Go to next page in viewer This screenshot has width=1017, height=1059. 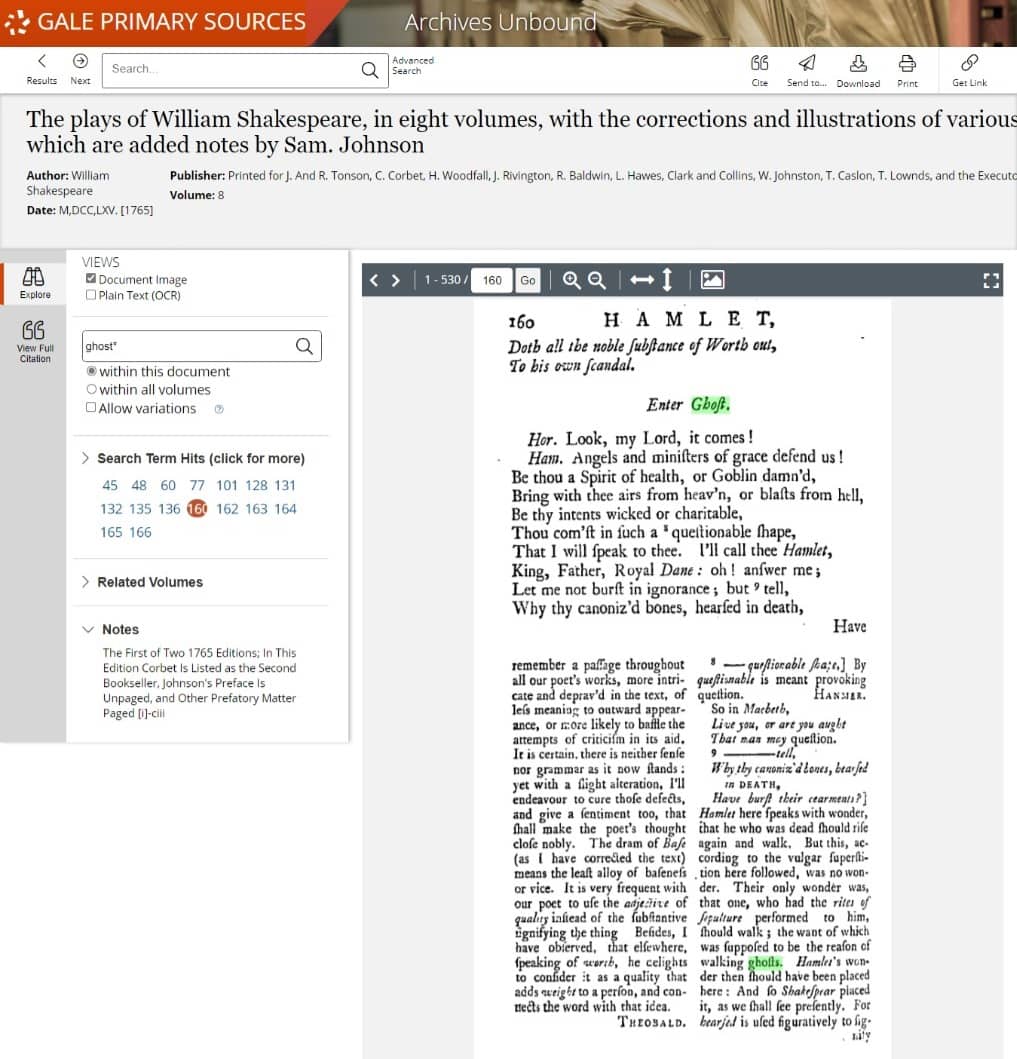[396, 280]
